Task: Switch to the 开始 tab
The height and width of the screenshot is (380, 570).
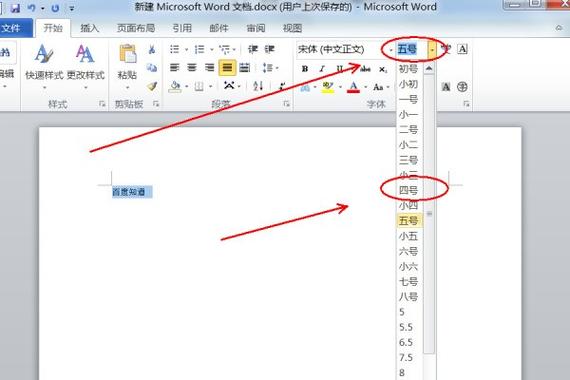Action: pos(53,28)
